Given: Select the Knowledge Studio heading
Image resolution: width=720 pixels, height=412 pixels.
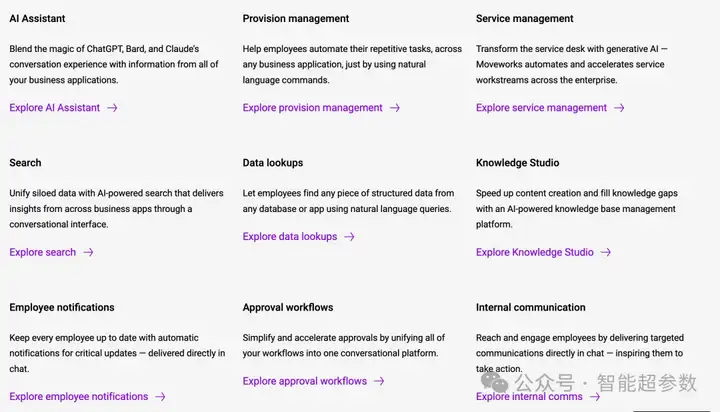Looking at the screenshot, I should (x=518, y=163).
